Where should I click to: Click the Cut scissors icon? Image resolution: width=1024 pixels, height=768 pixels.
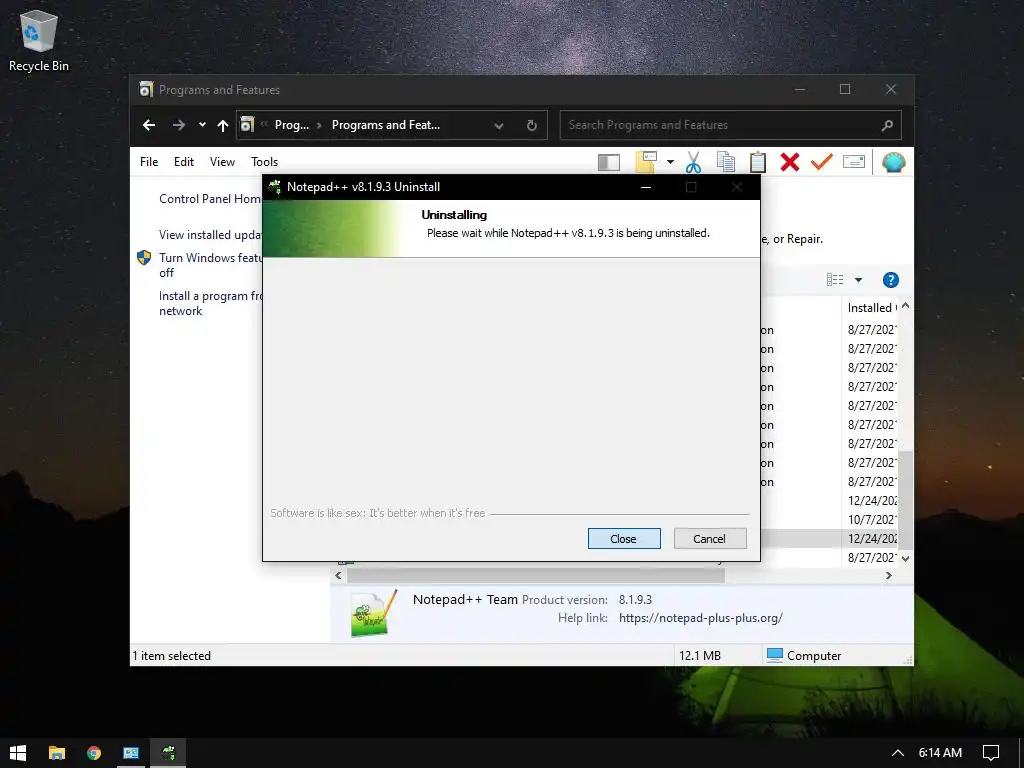(694, 162)
